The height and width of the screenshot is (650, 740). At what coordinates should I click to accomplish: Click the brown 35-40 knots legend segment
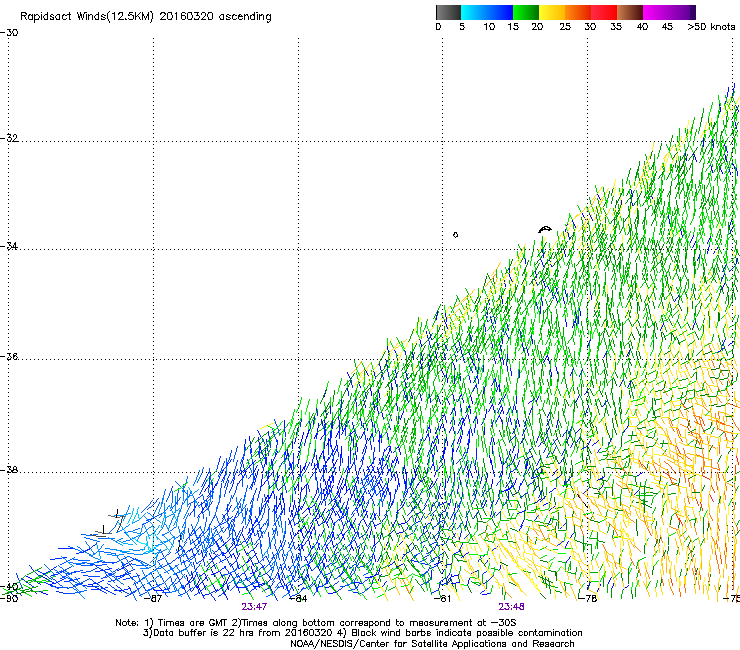click(x=630, y=12)
